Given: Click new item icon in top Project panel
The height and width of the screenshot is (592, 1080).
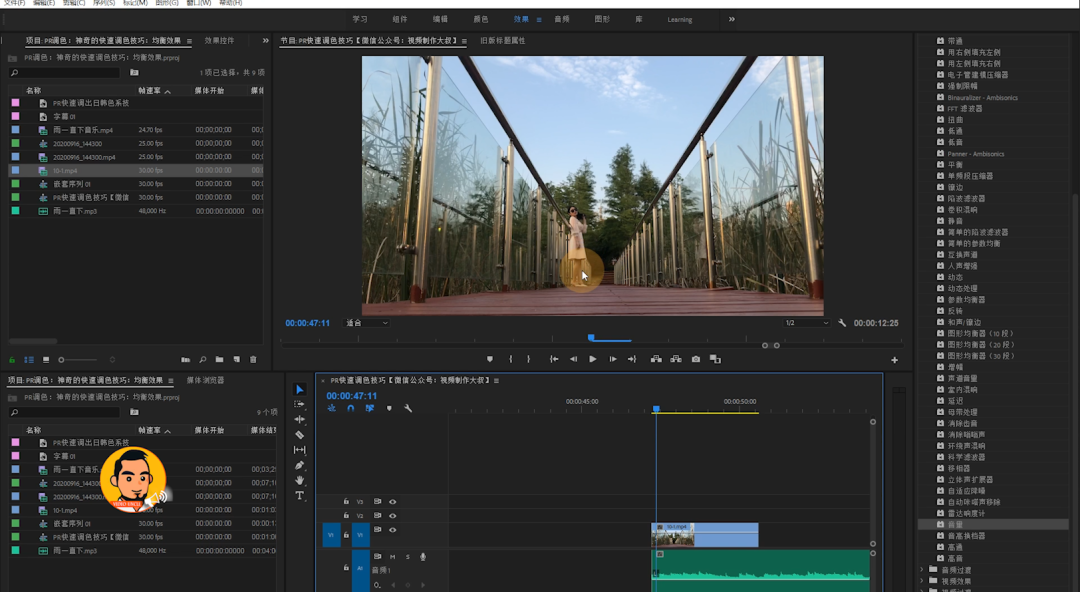Looking at the screenshot, I should [236, 360].
